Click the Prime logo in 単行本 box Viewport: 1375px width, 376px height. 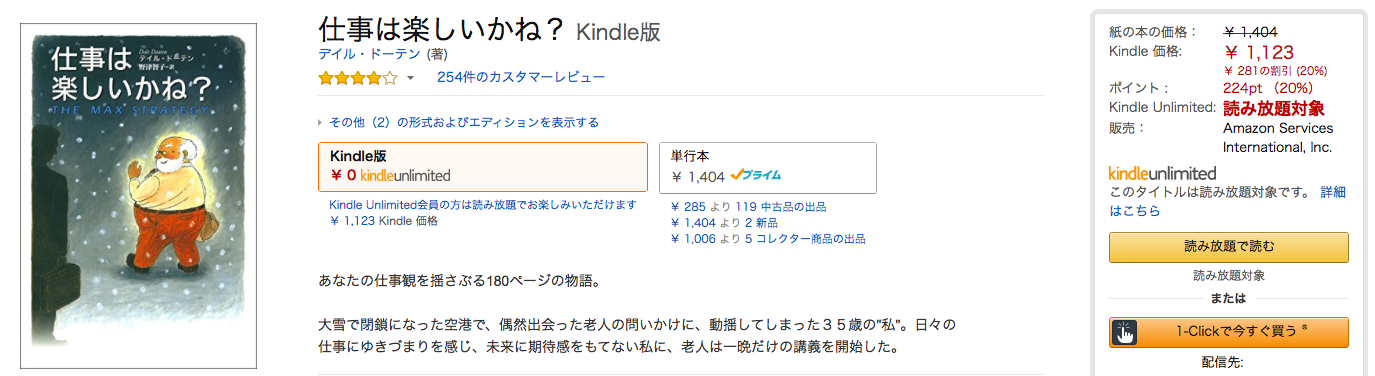pyautogui.click(x=756, y=176)
